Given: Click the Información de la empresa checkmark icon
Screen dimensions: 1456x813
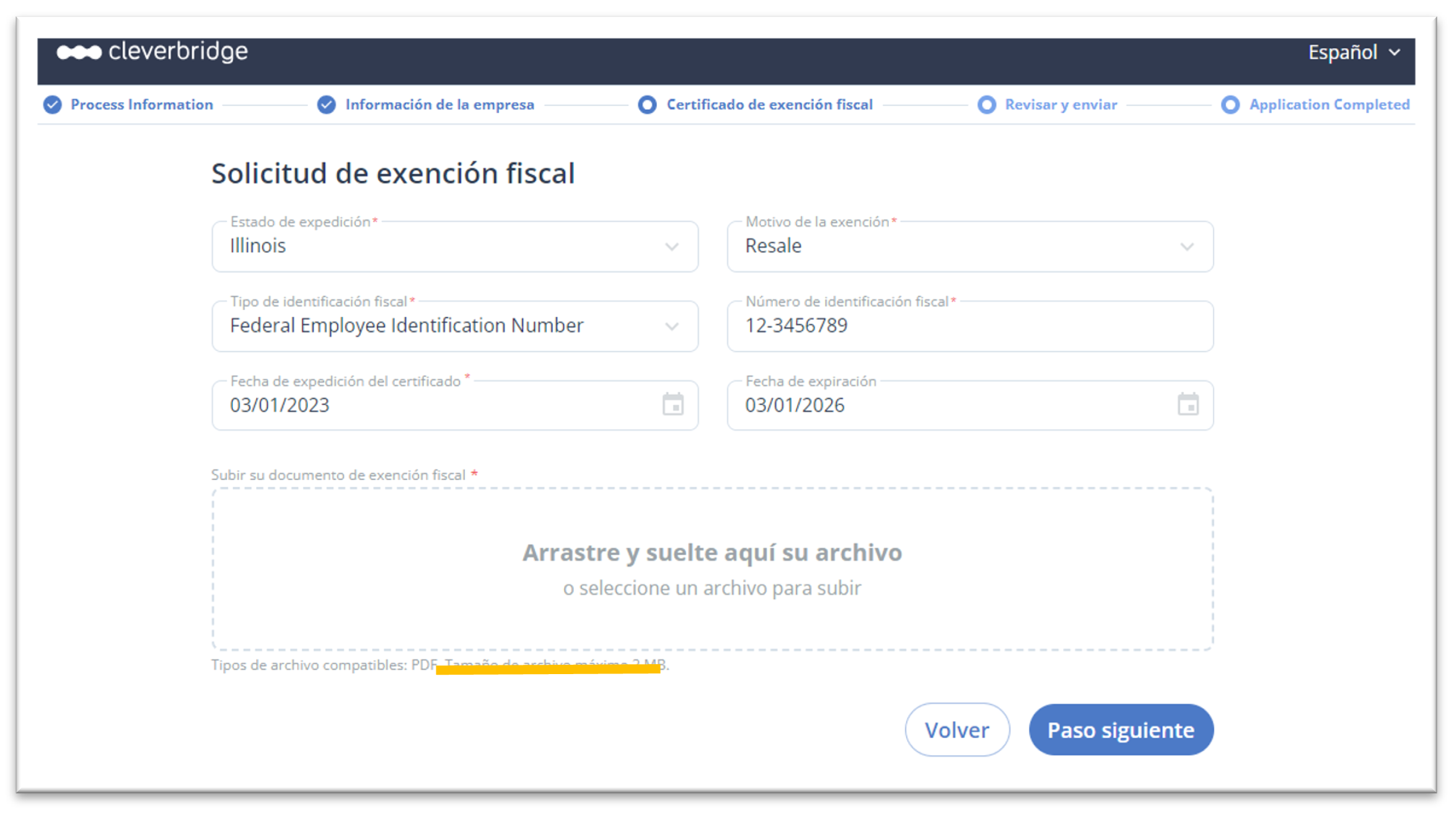Looking at the screenshot, I should [327, 105].
